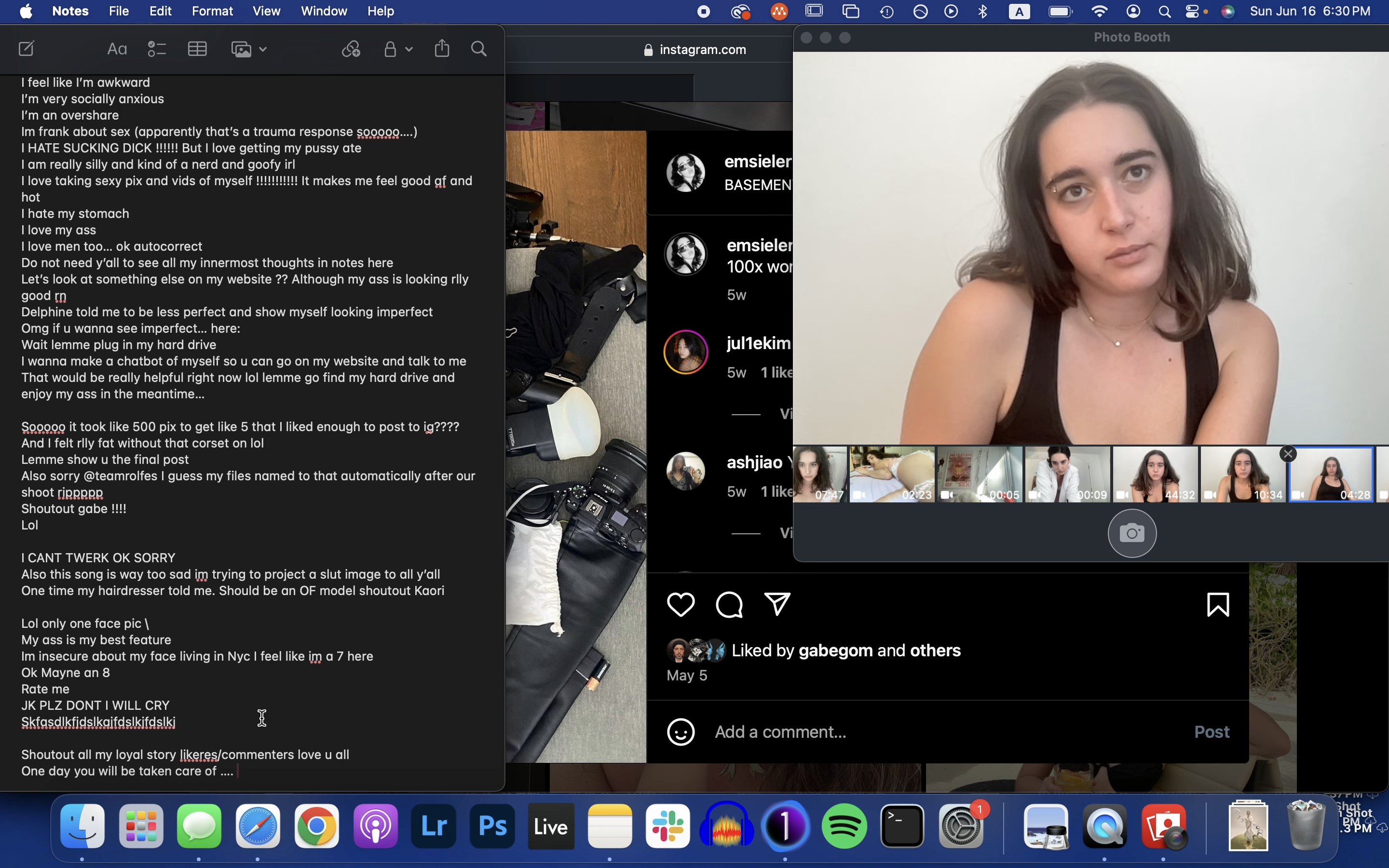Like the Instagram post with heart icon
This screenshot has width=1389, height=868.
(x=681, y=605)
